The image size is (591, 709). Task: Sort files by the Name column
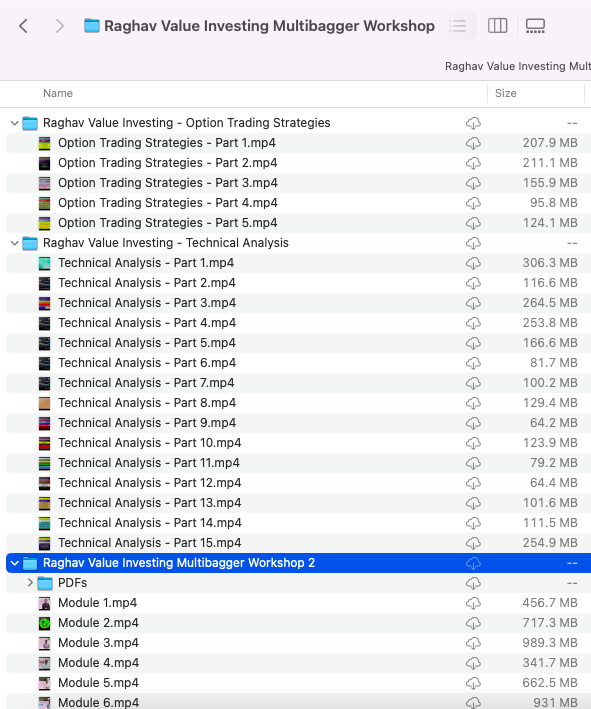click(58, 93)
